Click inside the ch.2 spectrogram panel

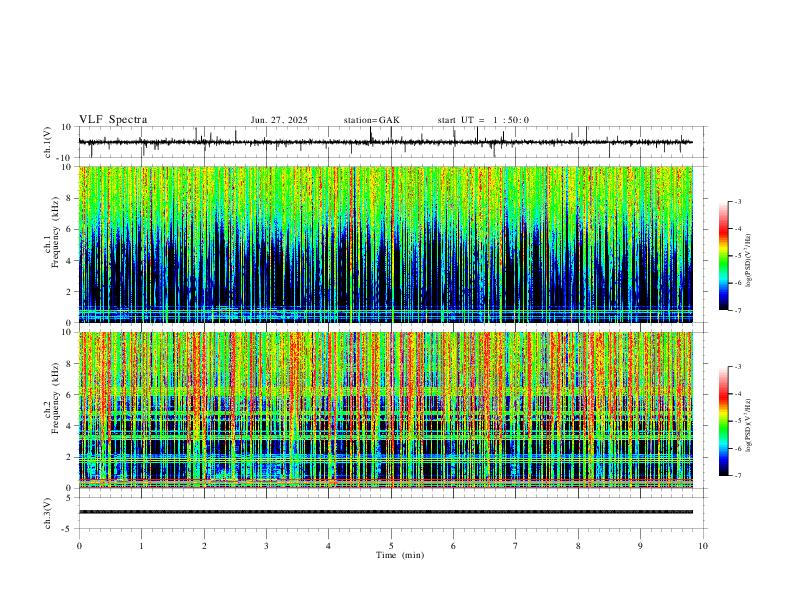385,410
